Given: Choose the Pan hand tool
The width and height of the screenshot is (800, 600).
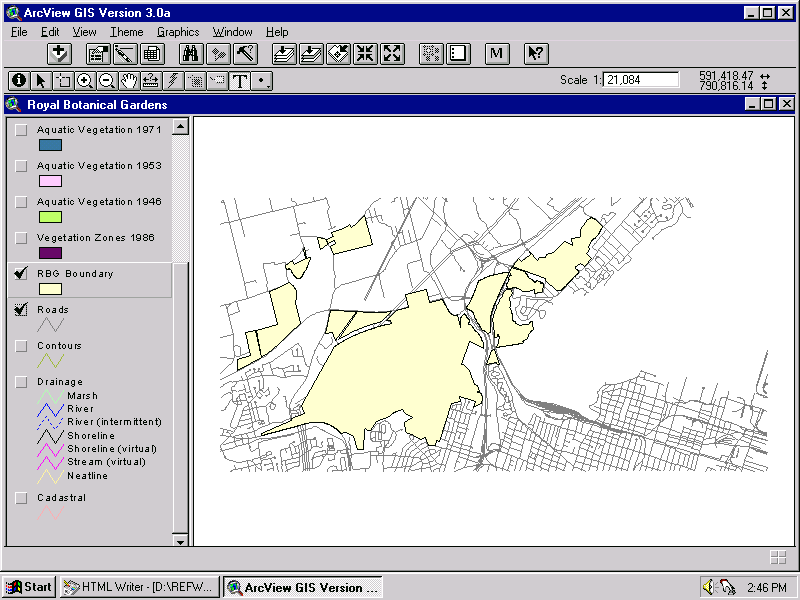Looking at the screenshot, I should coord(129,81).
